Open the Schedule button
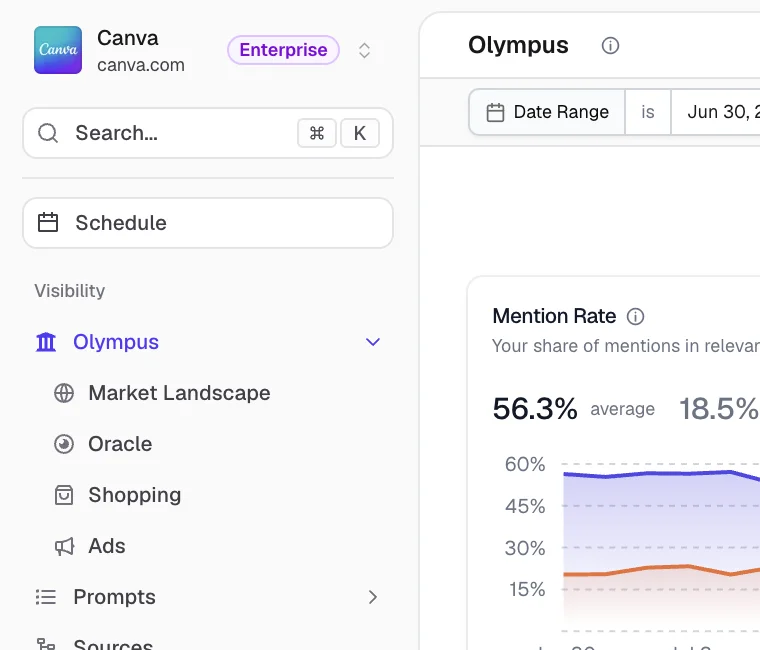The height and width of the screenshot is (650, 760). [x=208, y=223]
